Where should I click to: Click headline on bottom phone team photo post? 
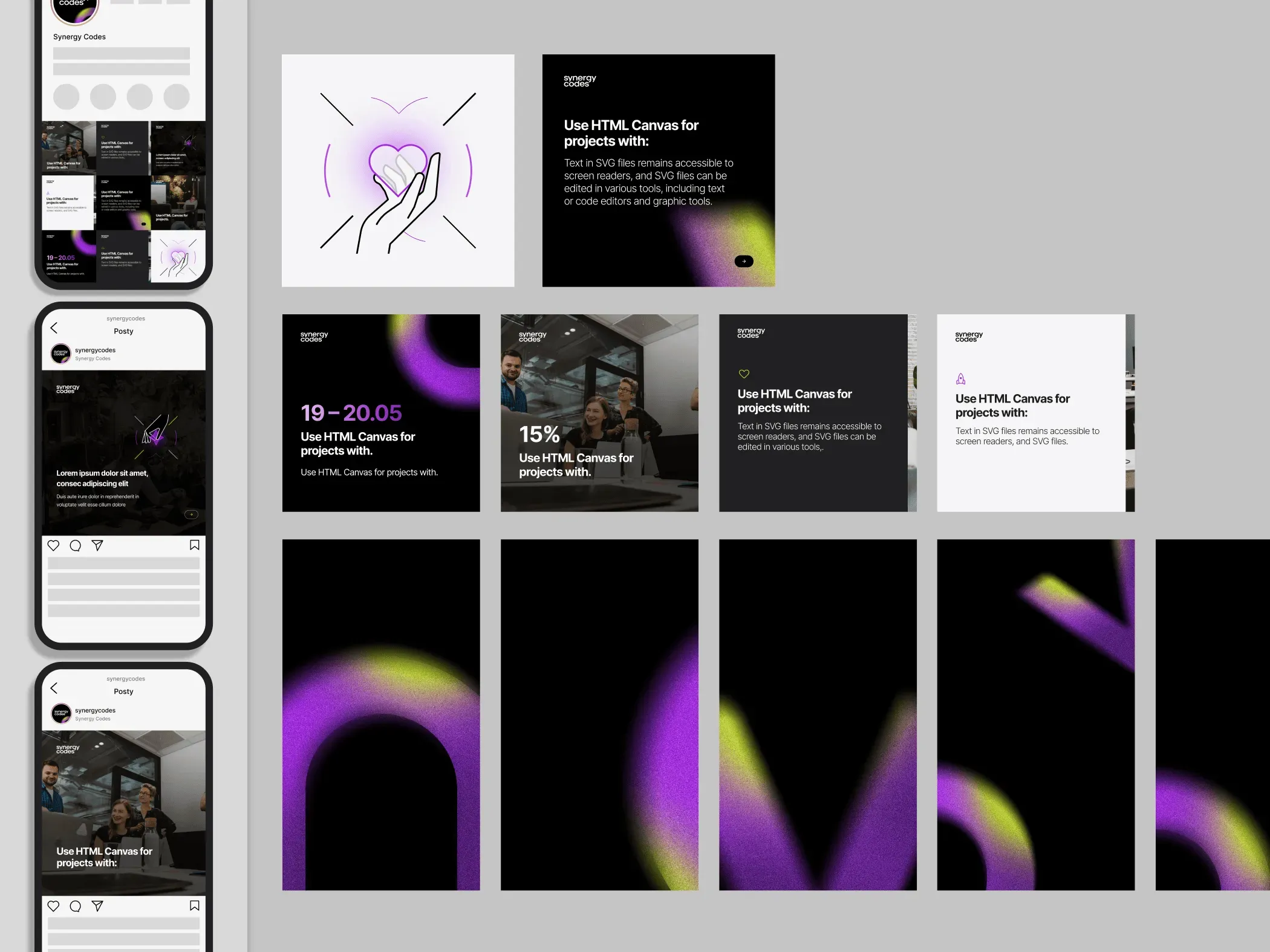pos(104,857)
